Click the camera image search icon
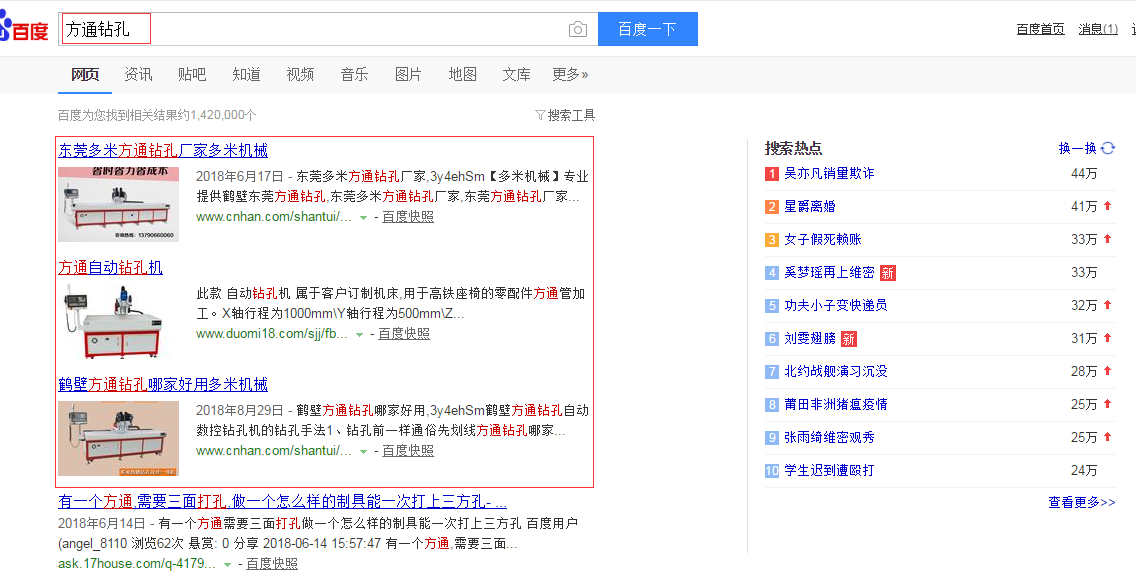Image resolution: width=1136 pixels, height=575 pixels. point(578,30)
